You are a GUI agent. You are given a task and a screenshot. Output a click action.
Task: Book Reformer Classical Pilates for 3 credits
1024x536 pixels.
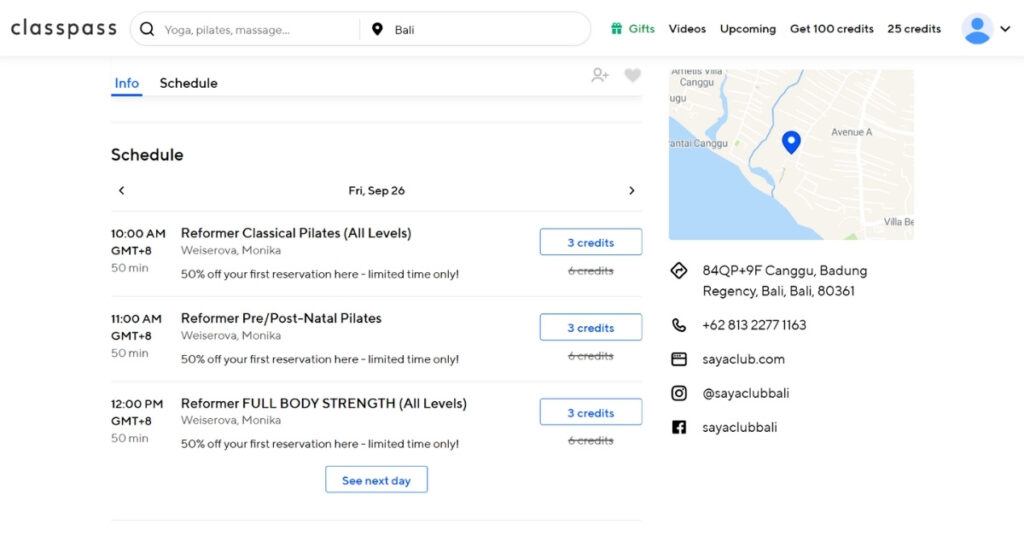[x=590, y=242]
